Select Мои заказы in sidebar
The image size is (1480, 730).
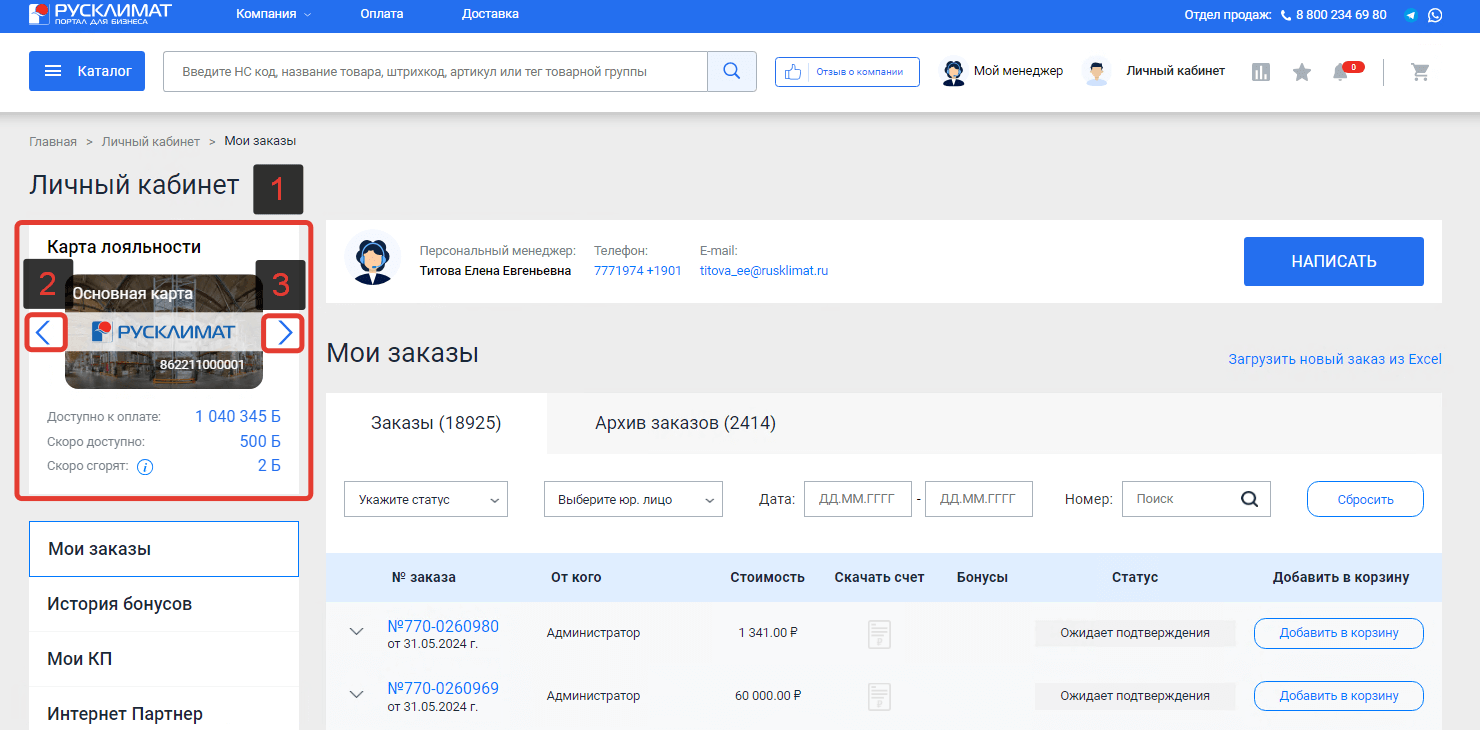[164, 549]
